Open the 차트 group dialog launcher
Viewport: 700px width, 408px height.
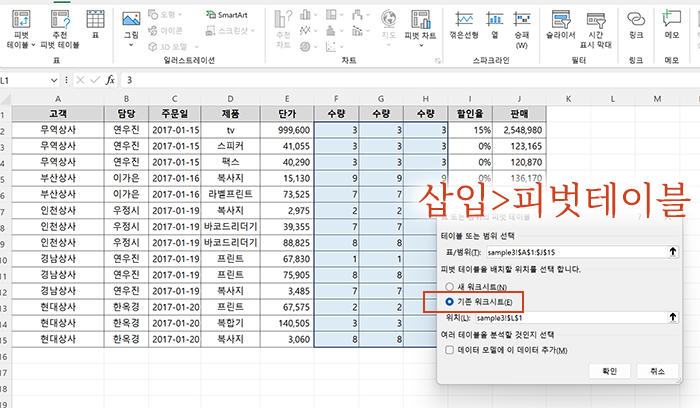pos(438,61)
